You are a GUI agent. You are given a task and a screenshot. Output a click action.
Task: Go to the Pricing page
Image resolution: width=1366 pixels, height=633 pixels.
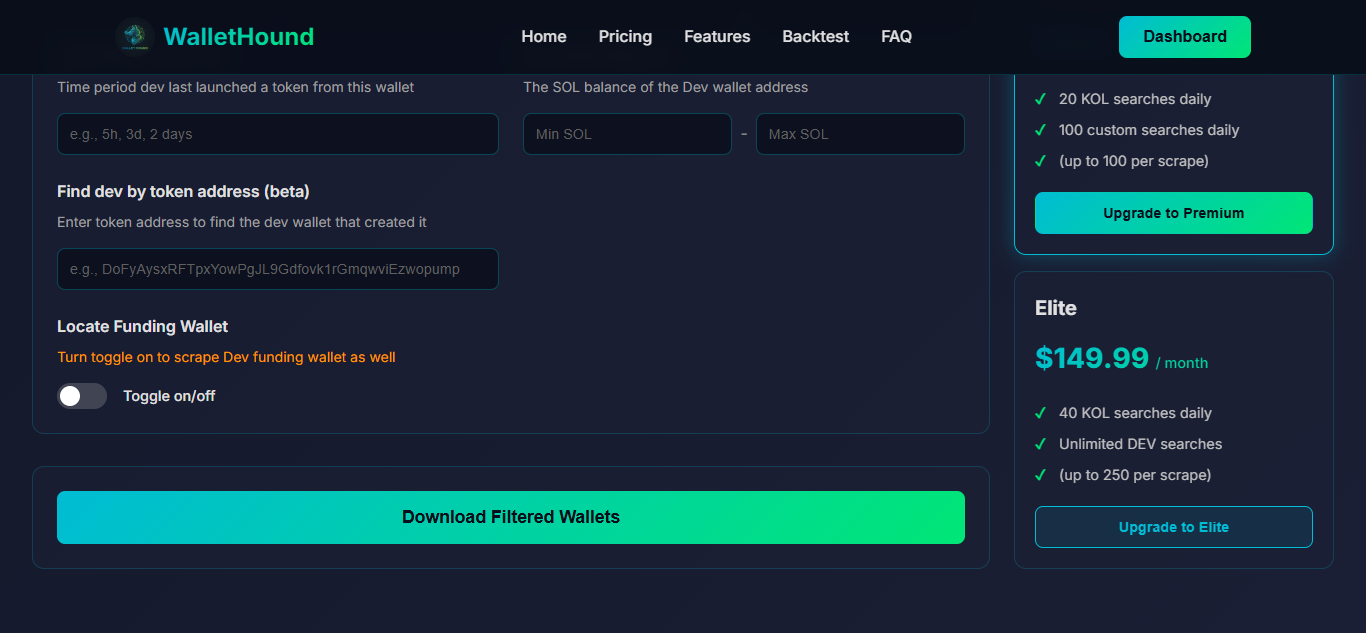(x=624, y=36)
